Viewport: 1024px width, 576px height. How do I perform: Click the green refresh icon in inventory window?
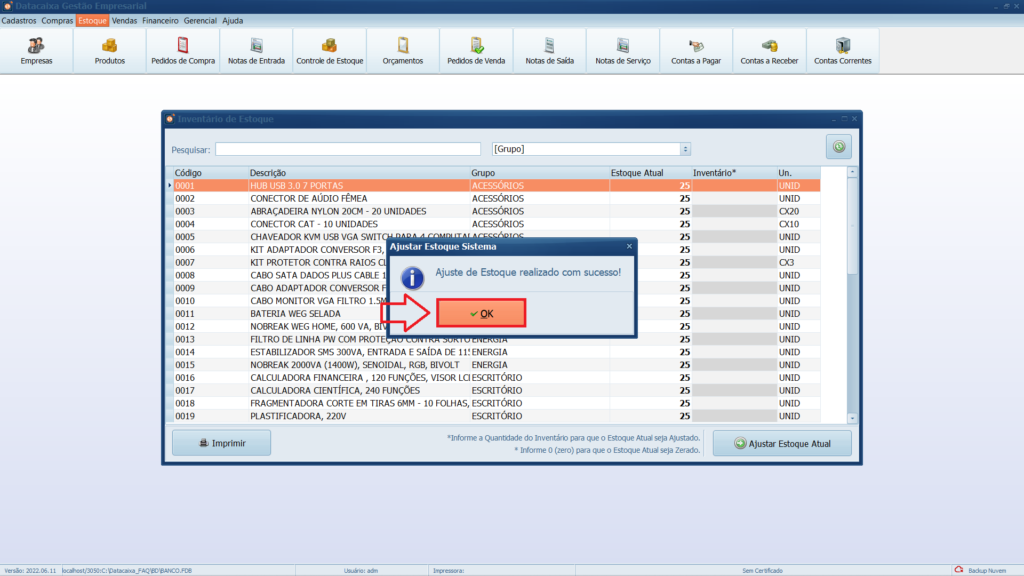(x=838, y=147)
